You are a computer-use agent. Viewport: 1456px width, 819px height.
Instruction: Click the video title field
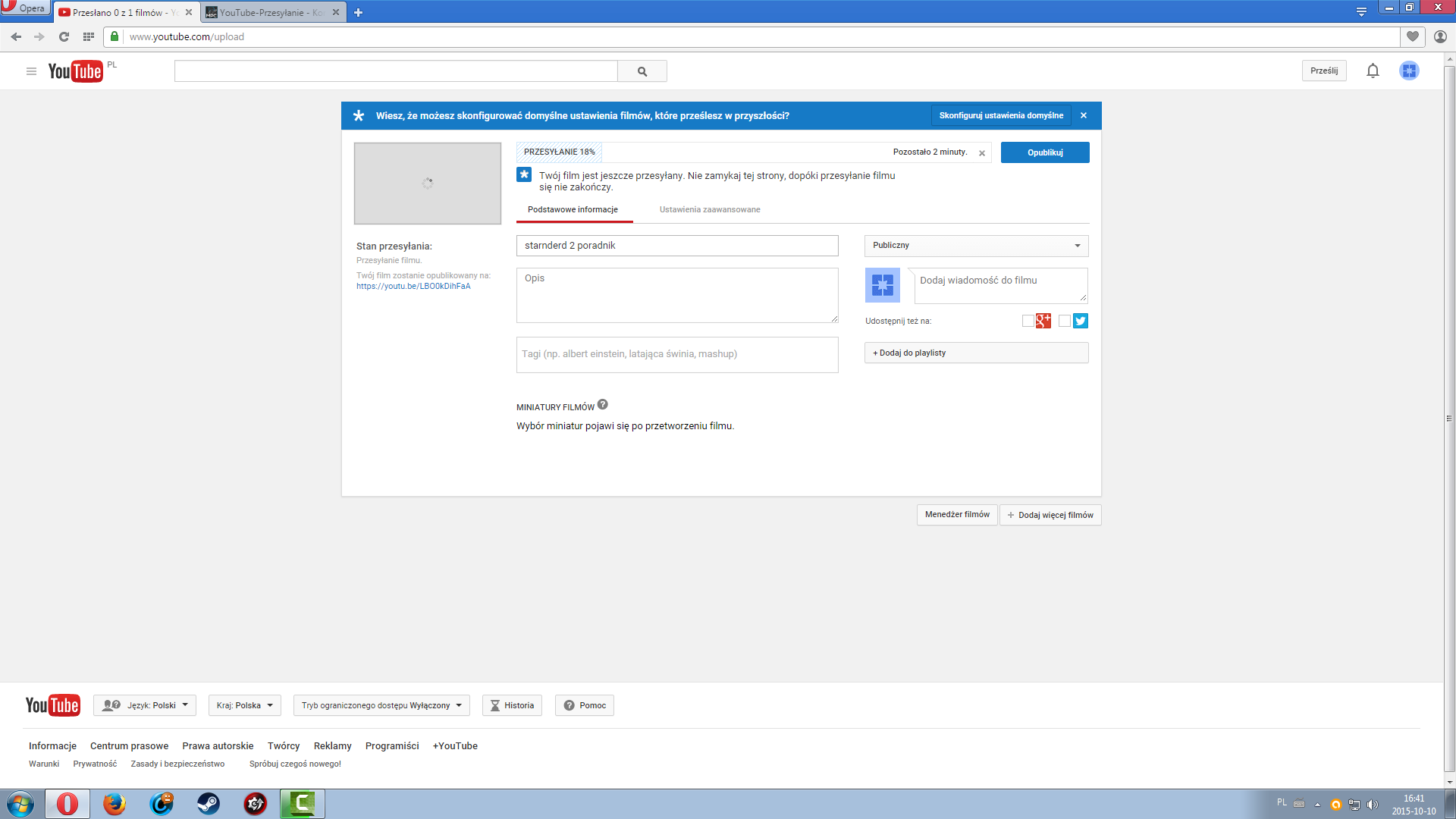pyautogui.click(x=677, y=246)
